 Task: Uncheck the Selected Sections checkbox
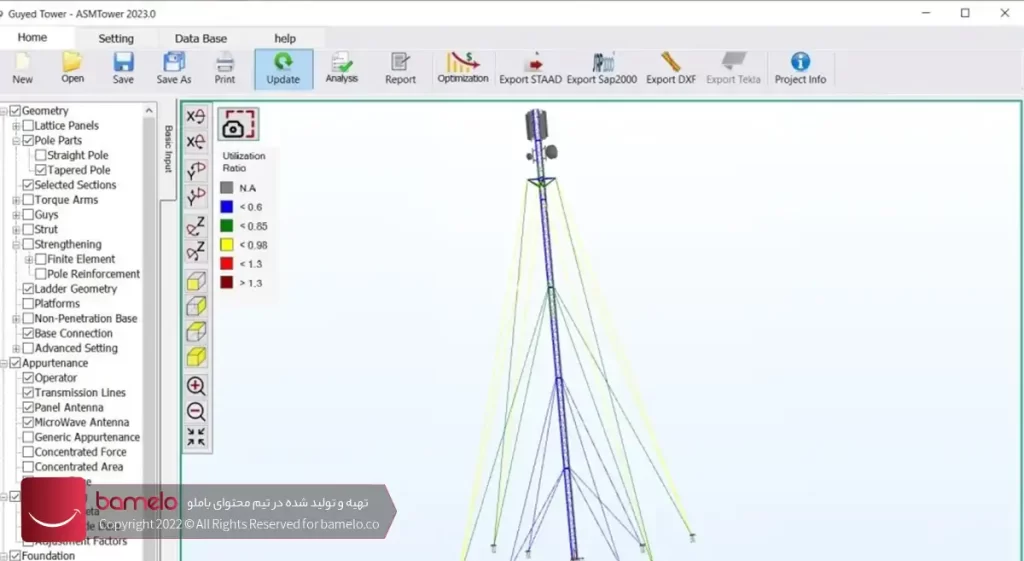point(28,185)
